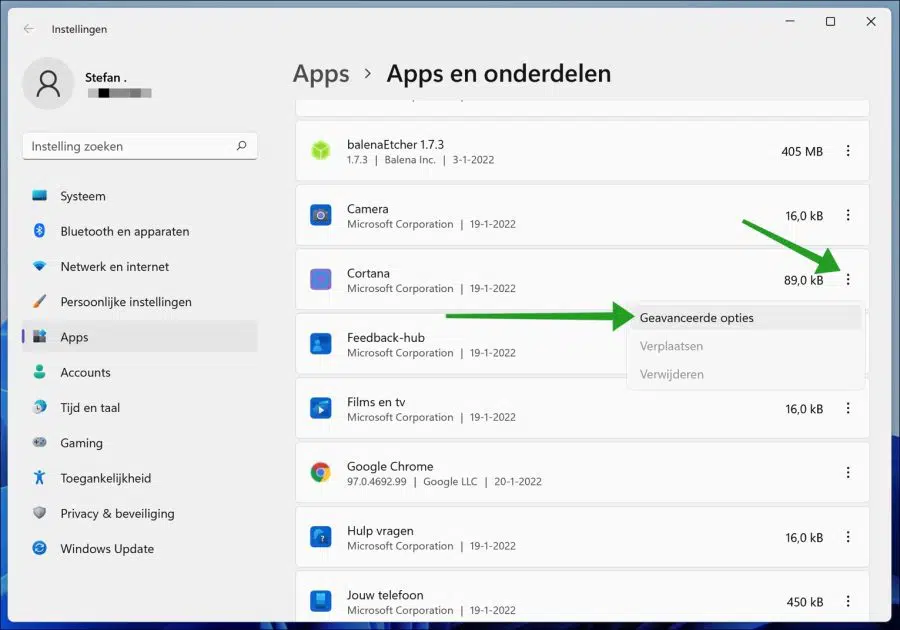The image size is (900, 630).
Task: Close the Instellingen window
Action: click(x=871, y=21)
